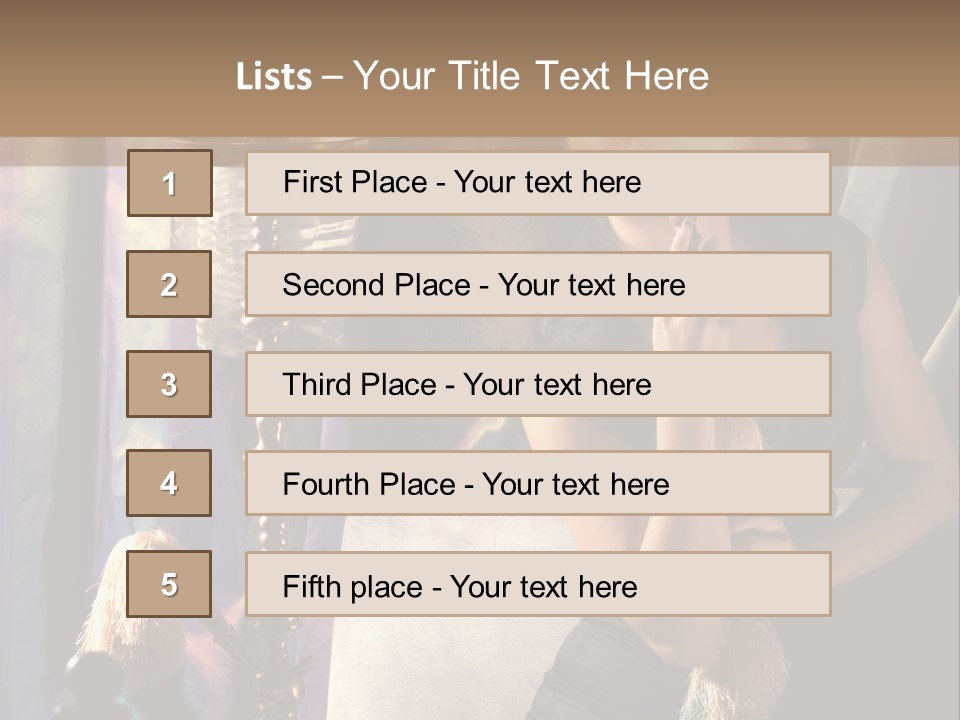960x720 pixels.
Task: Select the number 2 list marker
Action: click(x=169, y=284)
